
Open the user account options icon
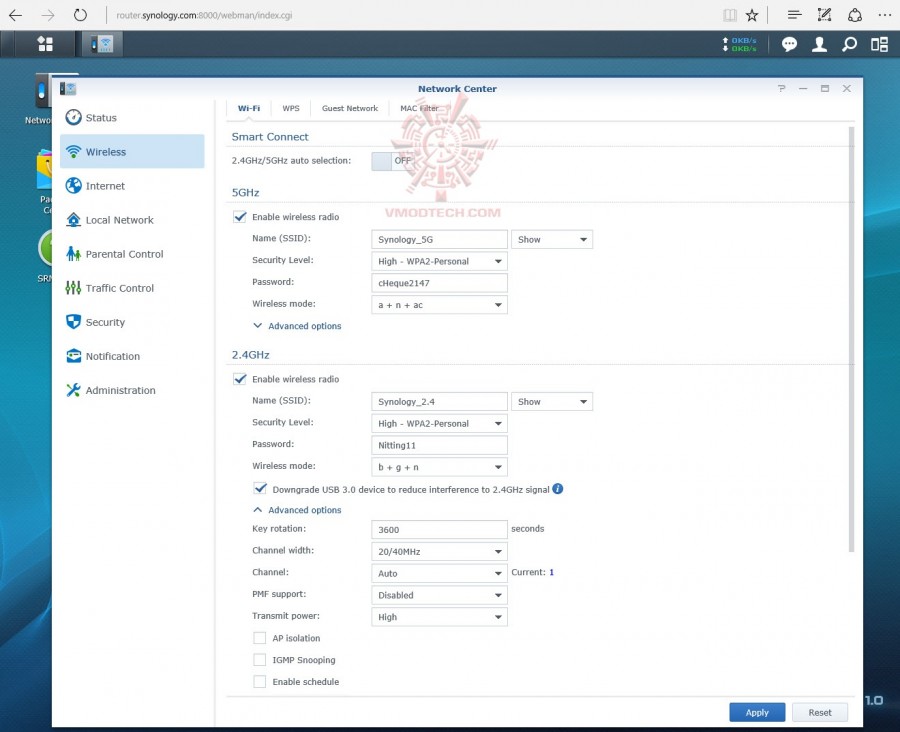(819, 44)
